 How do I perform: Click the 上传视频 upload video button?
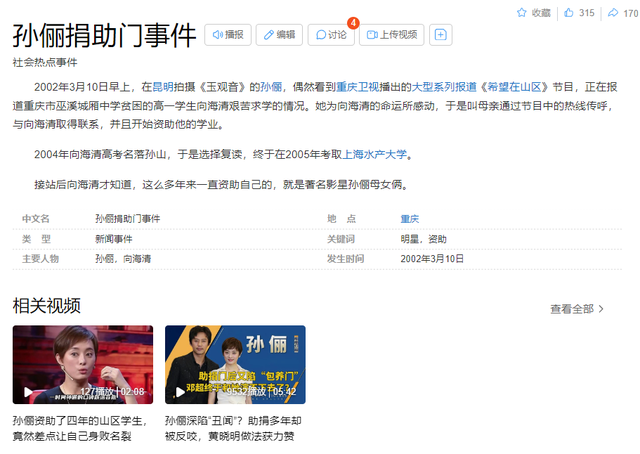[392, 35]
